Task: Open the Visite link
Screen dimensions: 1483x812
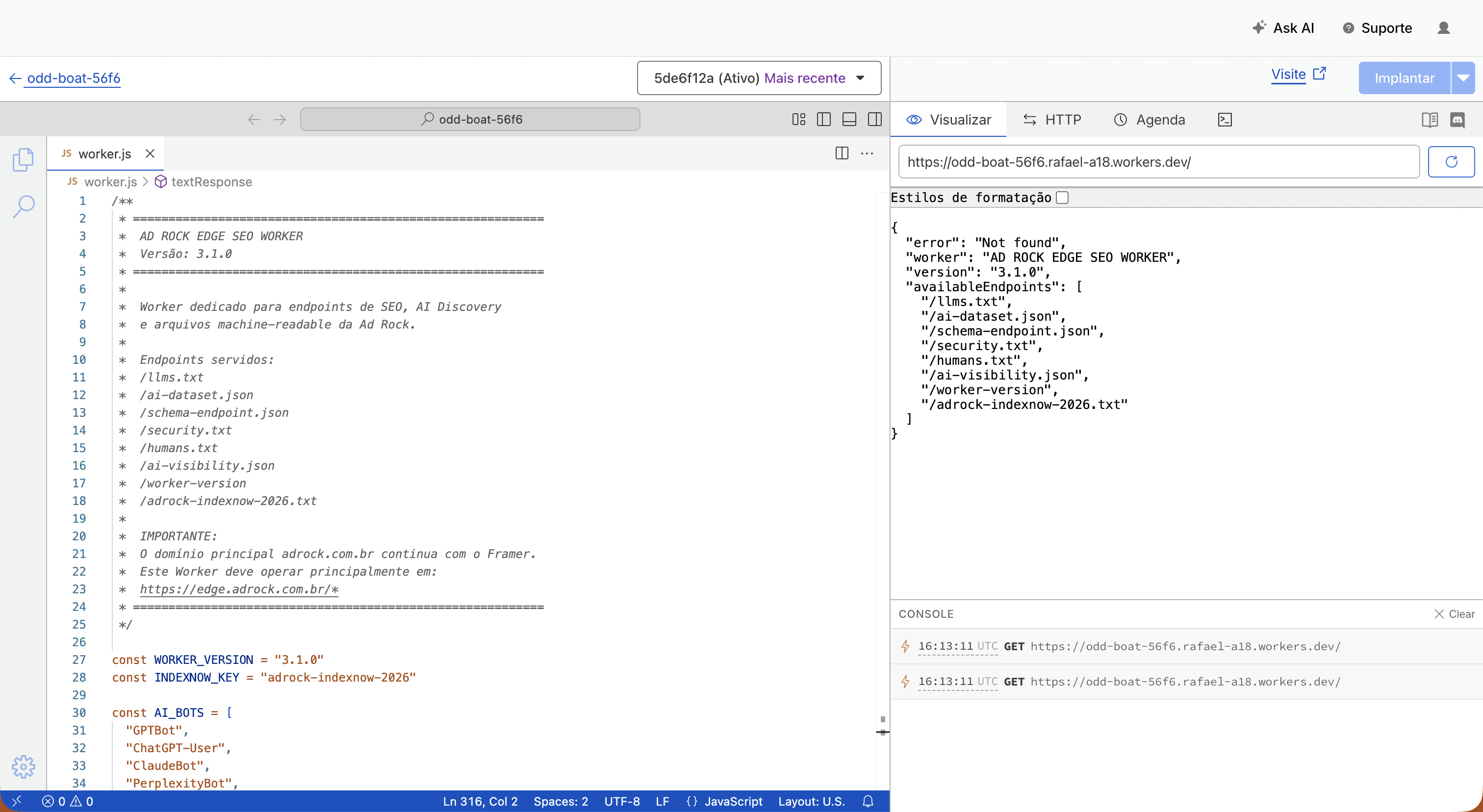Action: point(1288,74)
